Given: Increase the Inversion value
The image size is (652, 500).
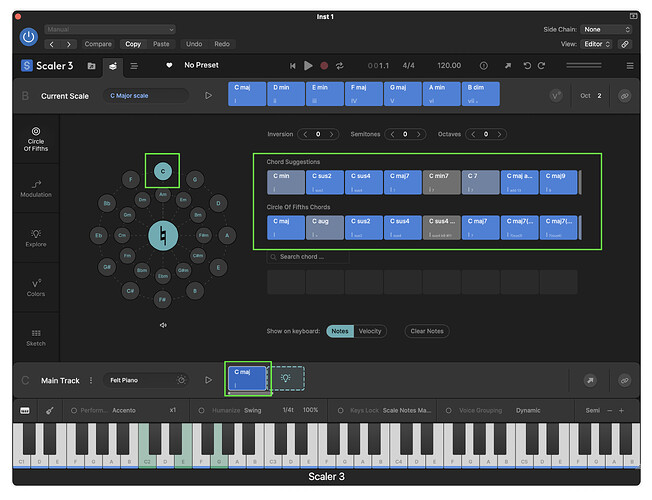Looking at the screenshot, I should pos(331,134).
